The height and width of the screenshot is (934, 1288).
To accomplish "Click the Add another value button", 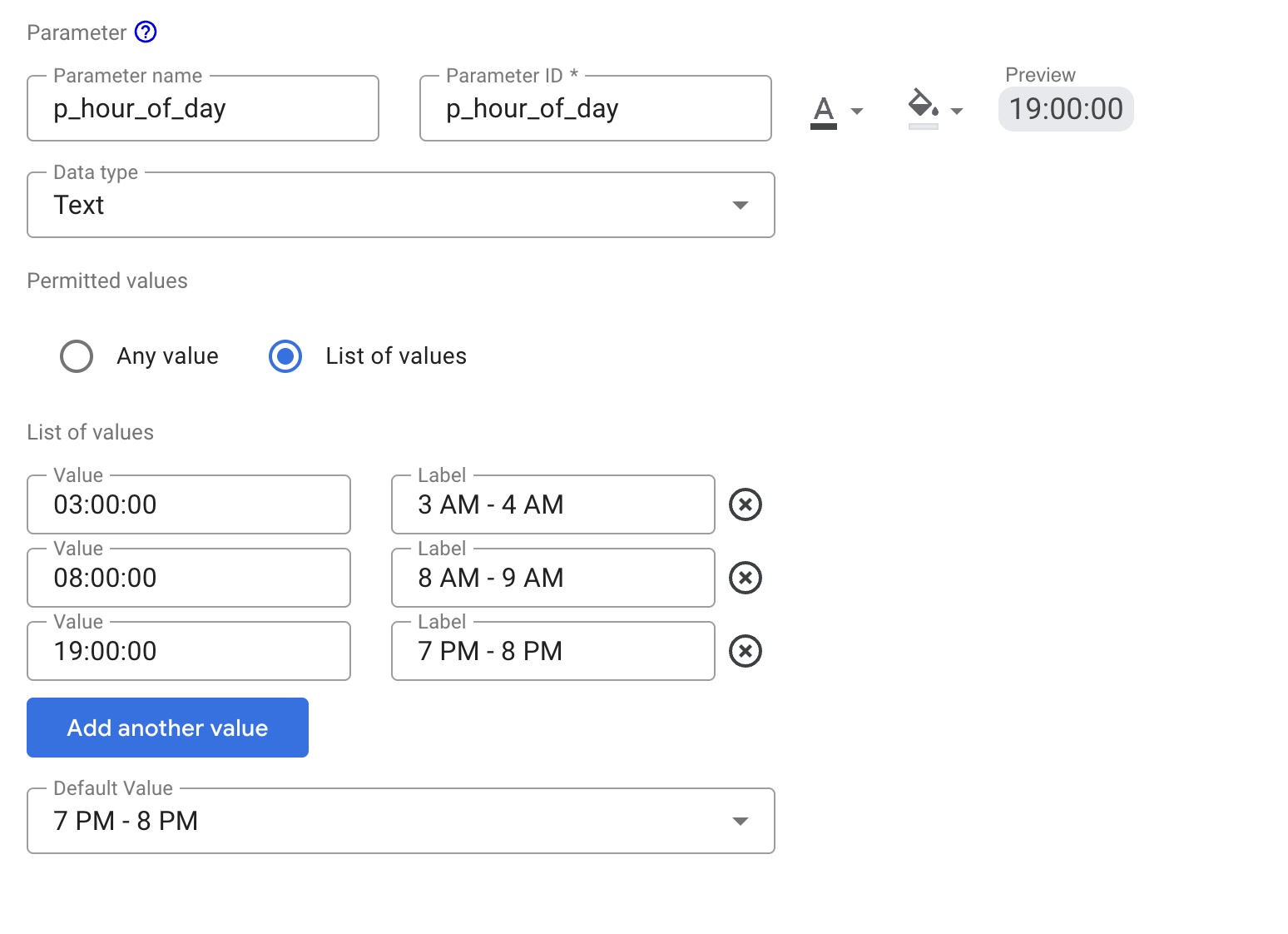I will click(x=167, y=728).
